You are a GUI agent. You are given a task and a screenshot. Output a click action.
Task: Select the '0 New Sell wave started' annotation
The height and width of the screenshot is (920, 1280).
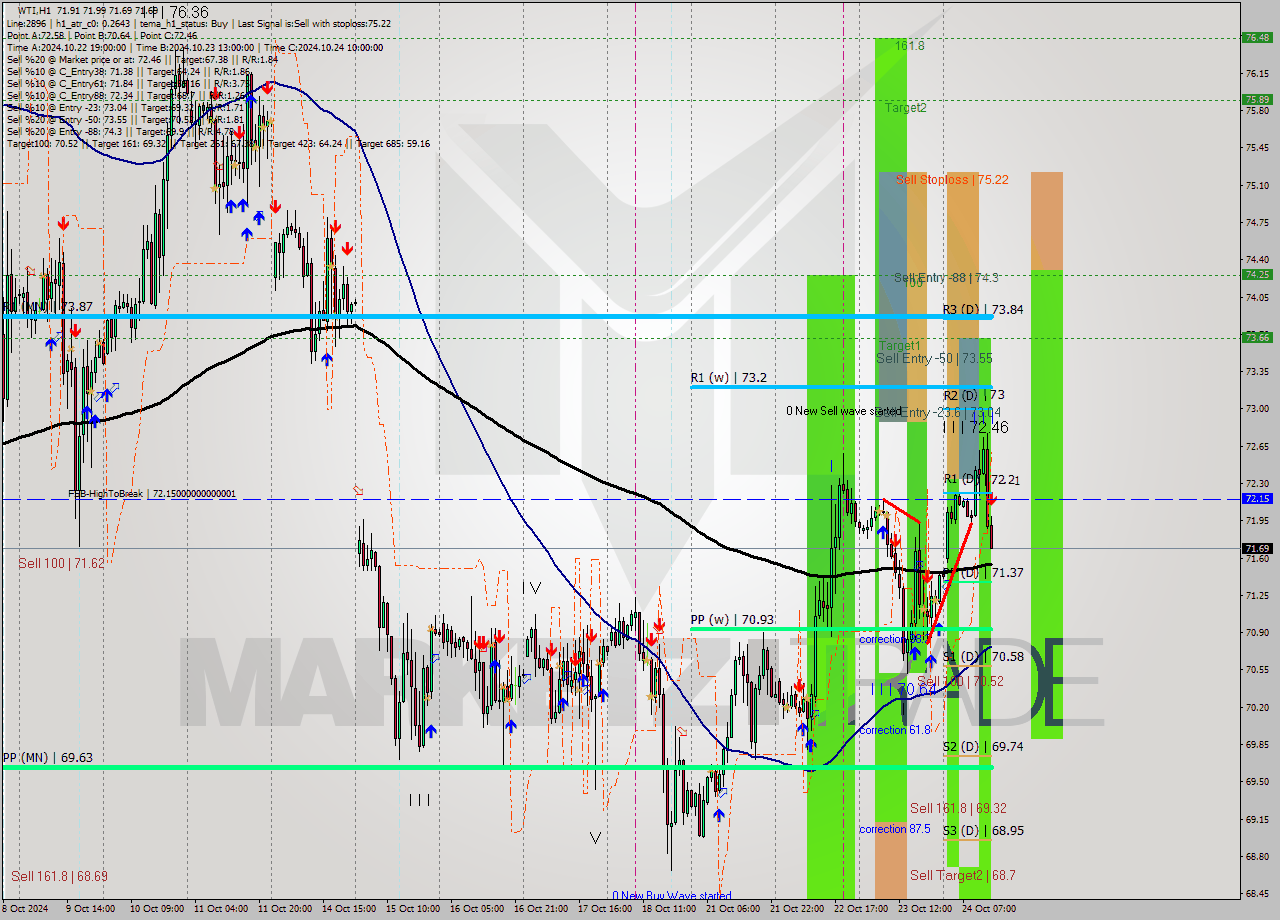coord(843,410)
